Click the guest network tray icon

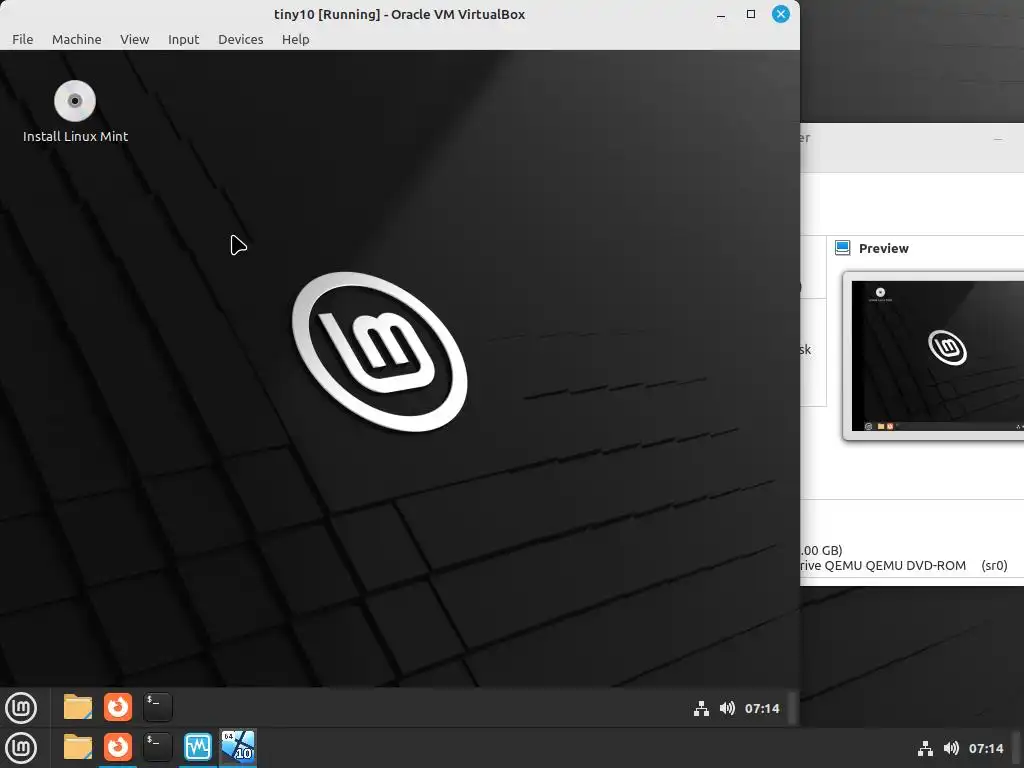coord(701,709)
